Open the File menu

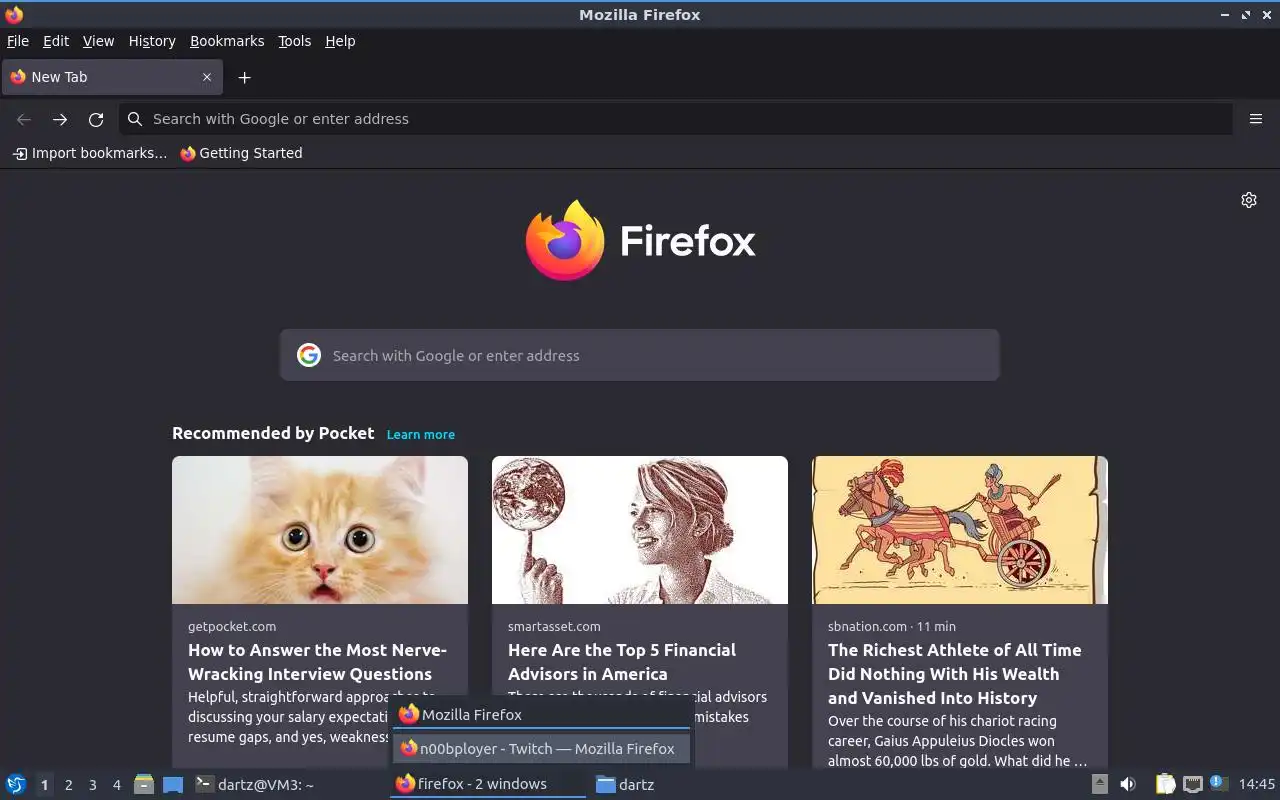tap(18, 41)
